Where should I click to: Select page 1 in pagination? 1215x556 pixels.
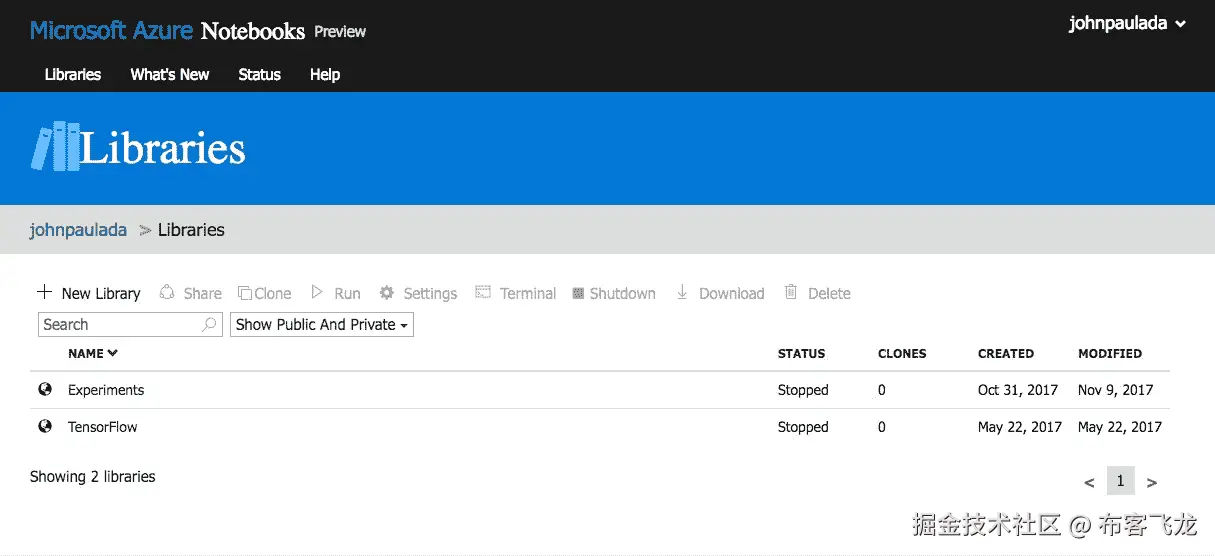pos(1121,481)
